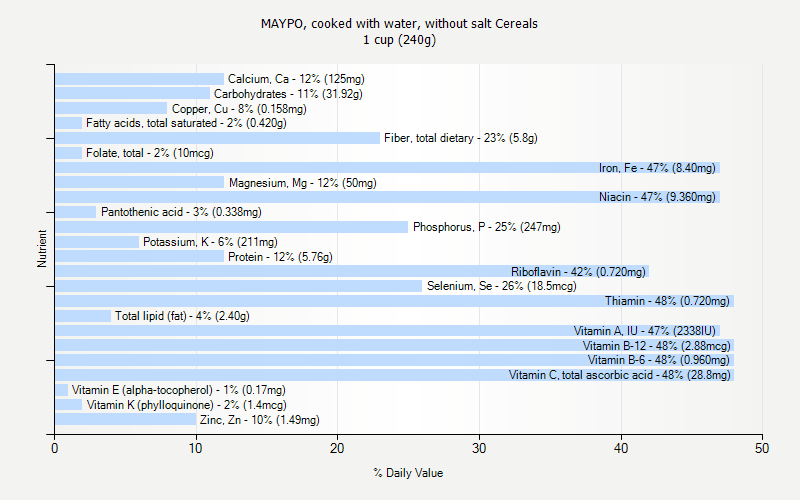This screenshot has width=800, height=500.
Task: Click the x-axis tick label 10
Action: point(196,448)
